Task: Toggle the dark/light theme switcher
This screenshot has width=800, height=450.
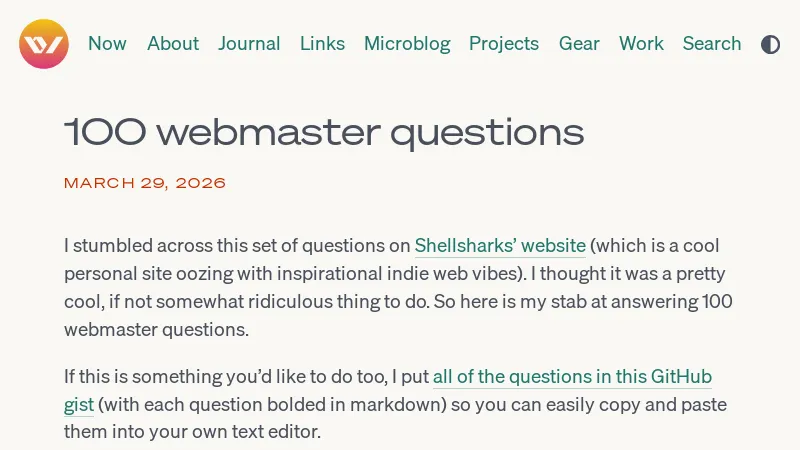Action: coord(770,44)
